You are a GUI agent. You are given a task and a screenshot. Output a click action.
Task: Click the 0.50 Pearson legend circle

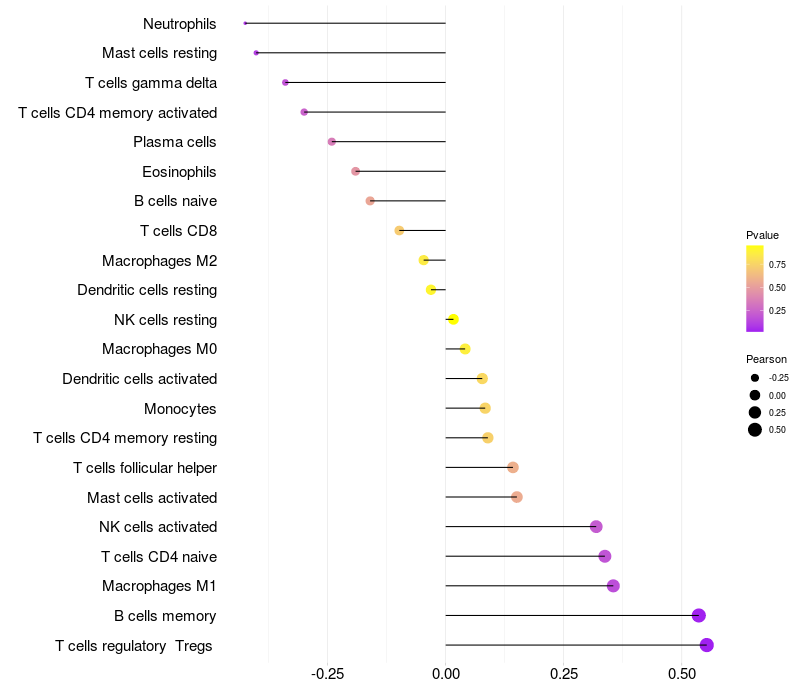click(x=755, y=430)
